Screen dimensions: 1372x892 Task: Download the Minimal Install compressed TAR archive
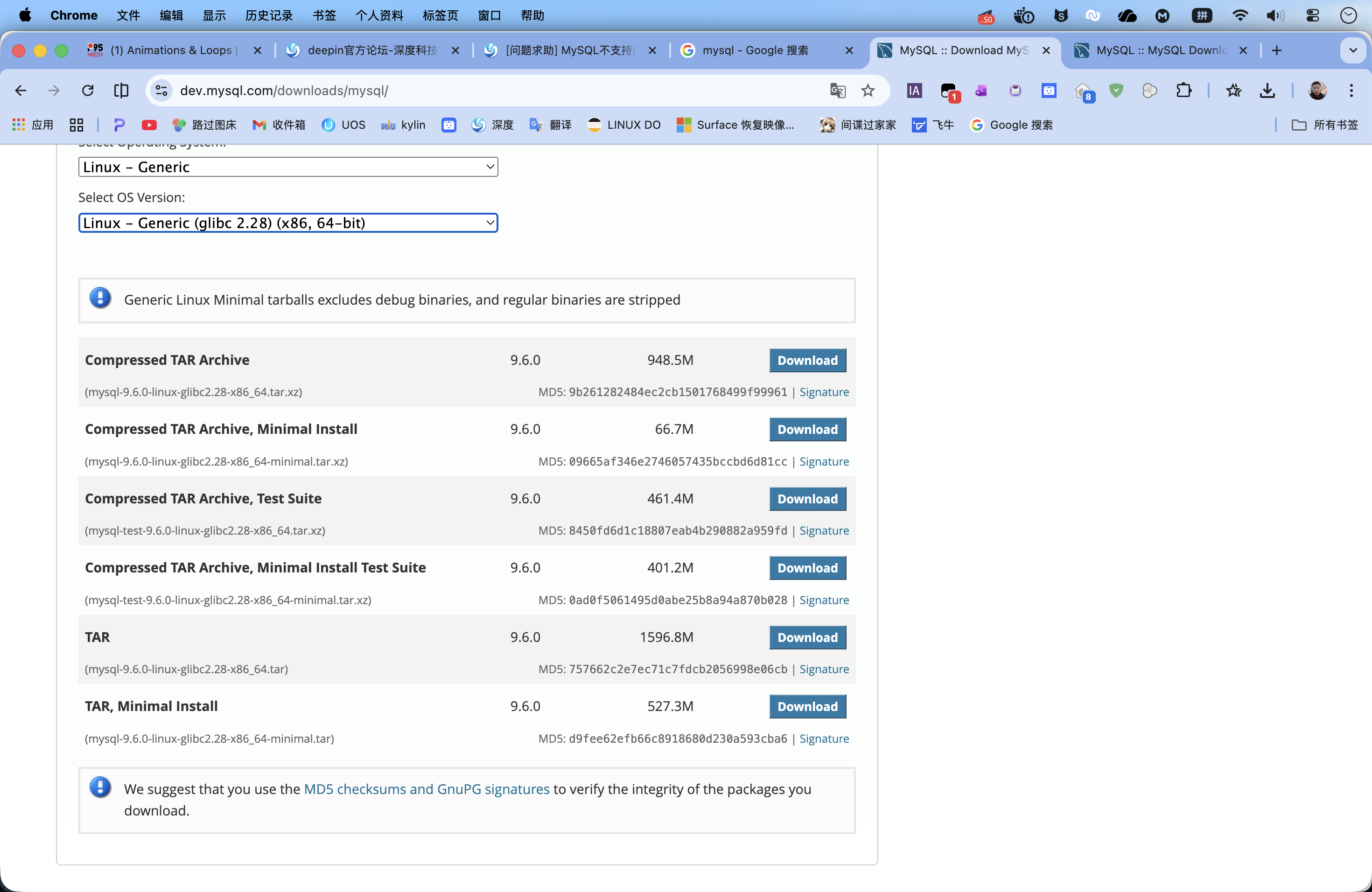tap(807, 429)
